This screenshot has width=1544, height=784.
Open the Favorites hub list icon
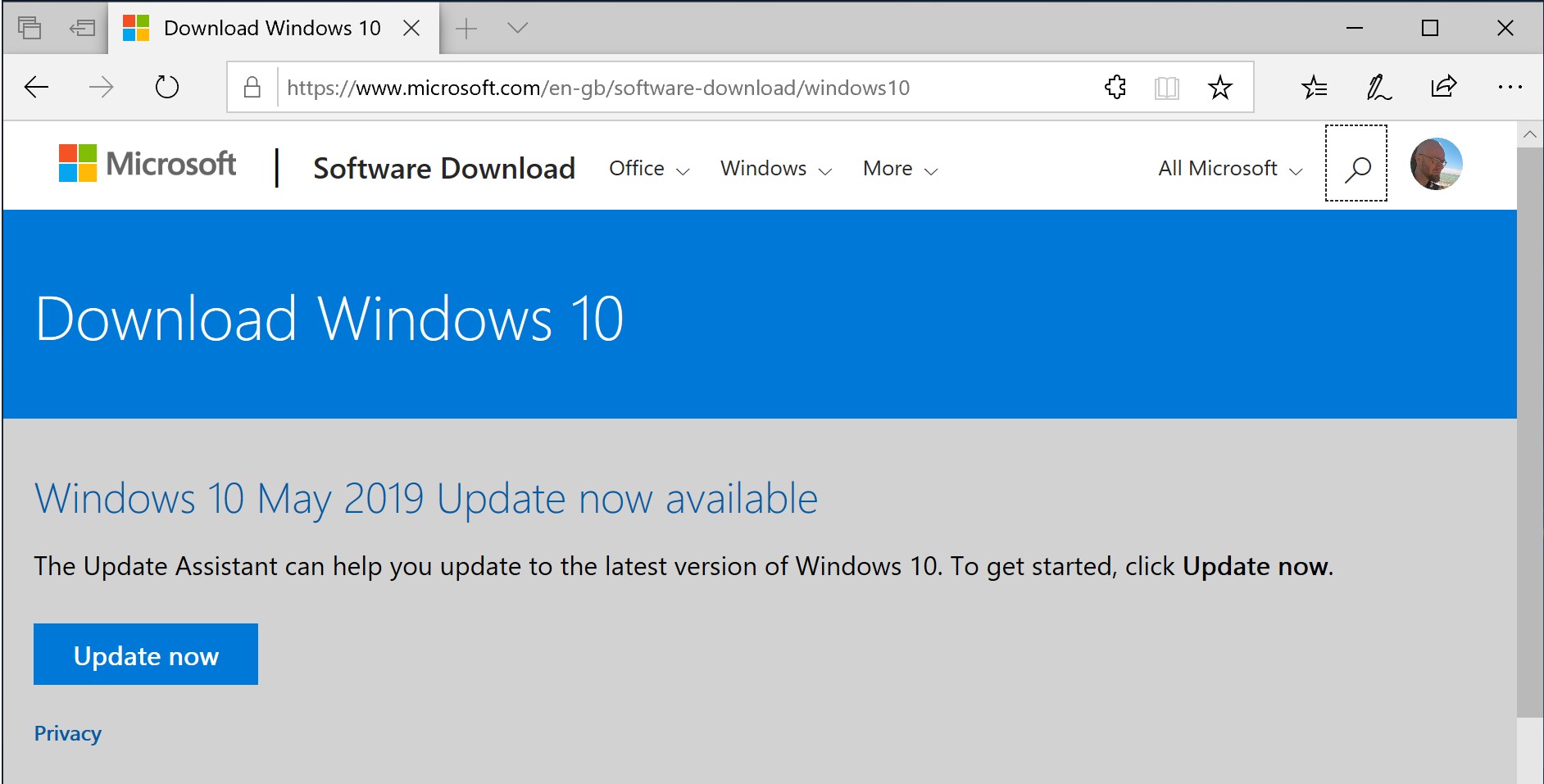1314,87
